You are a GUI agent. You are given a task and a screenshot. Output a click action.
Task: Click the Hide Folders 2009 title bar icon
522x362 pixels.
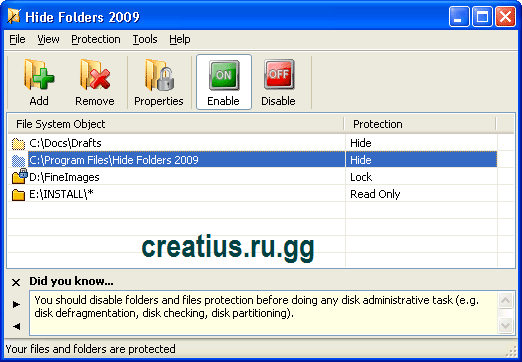pyautogui.click(x=14, y=17)
